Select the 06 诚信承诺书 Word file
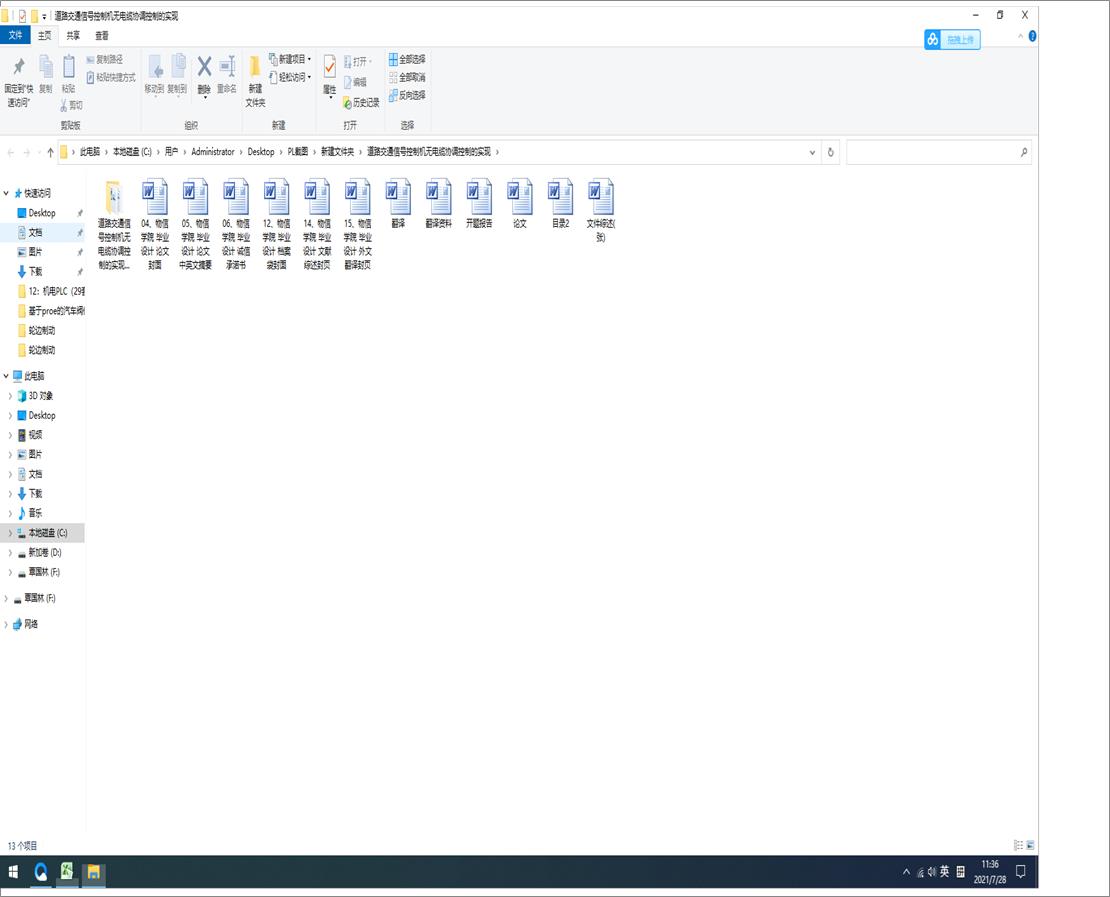This screenshot has height=897, width=1110. [x=236, y=224]
